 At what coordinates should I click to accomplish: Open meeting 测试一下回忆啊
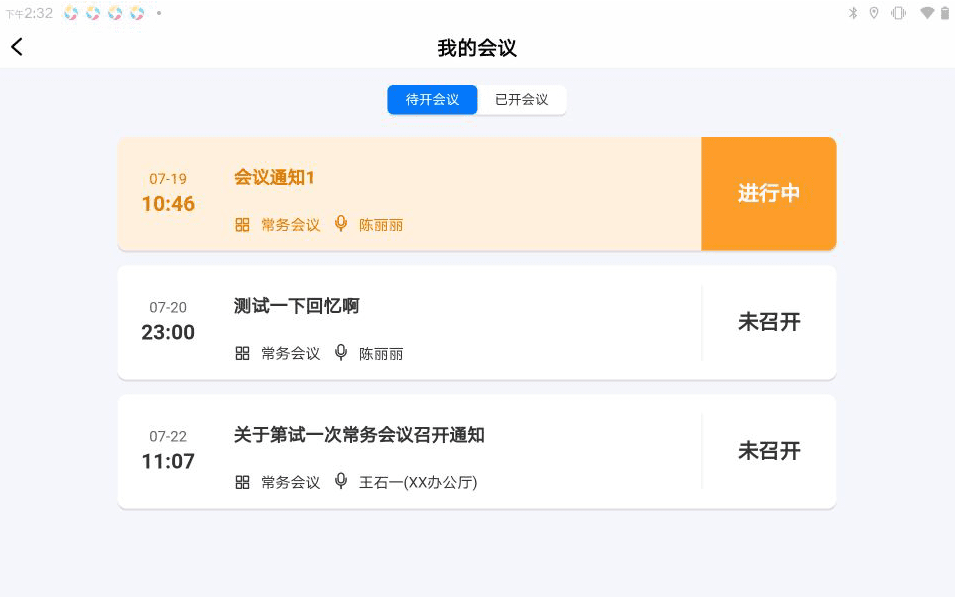click(297, 306)
